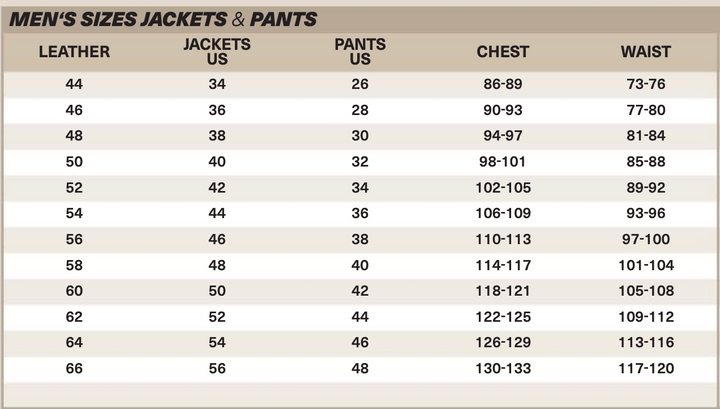720x409 pixels.
Task: Click the jackets US size 56 cell
Action: [x=217, y=368]
